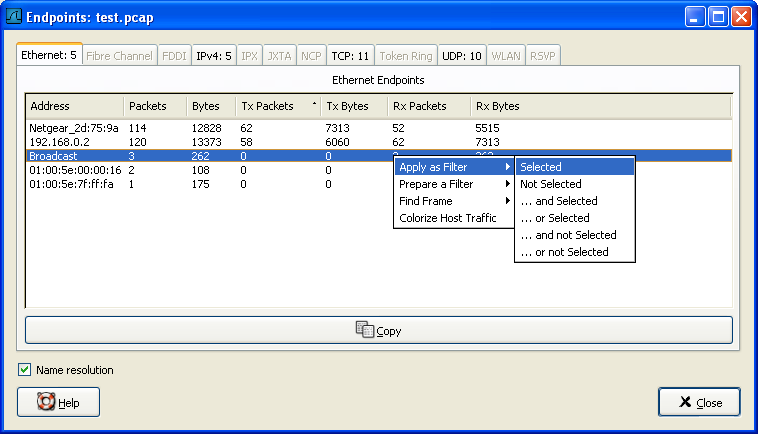Open the IPv4: 5 tab
The image size is (758, 434).
point(214,56)
